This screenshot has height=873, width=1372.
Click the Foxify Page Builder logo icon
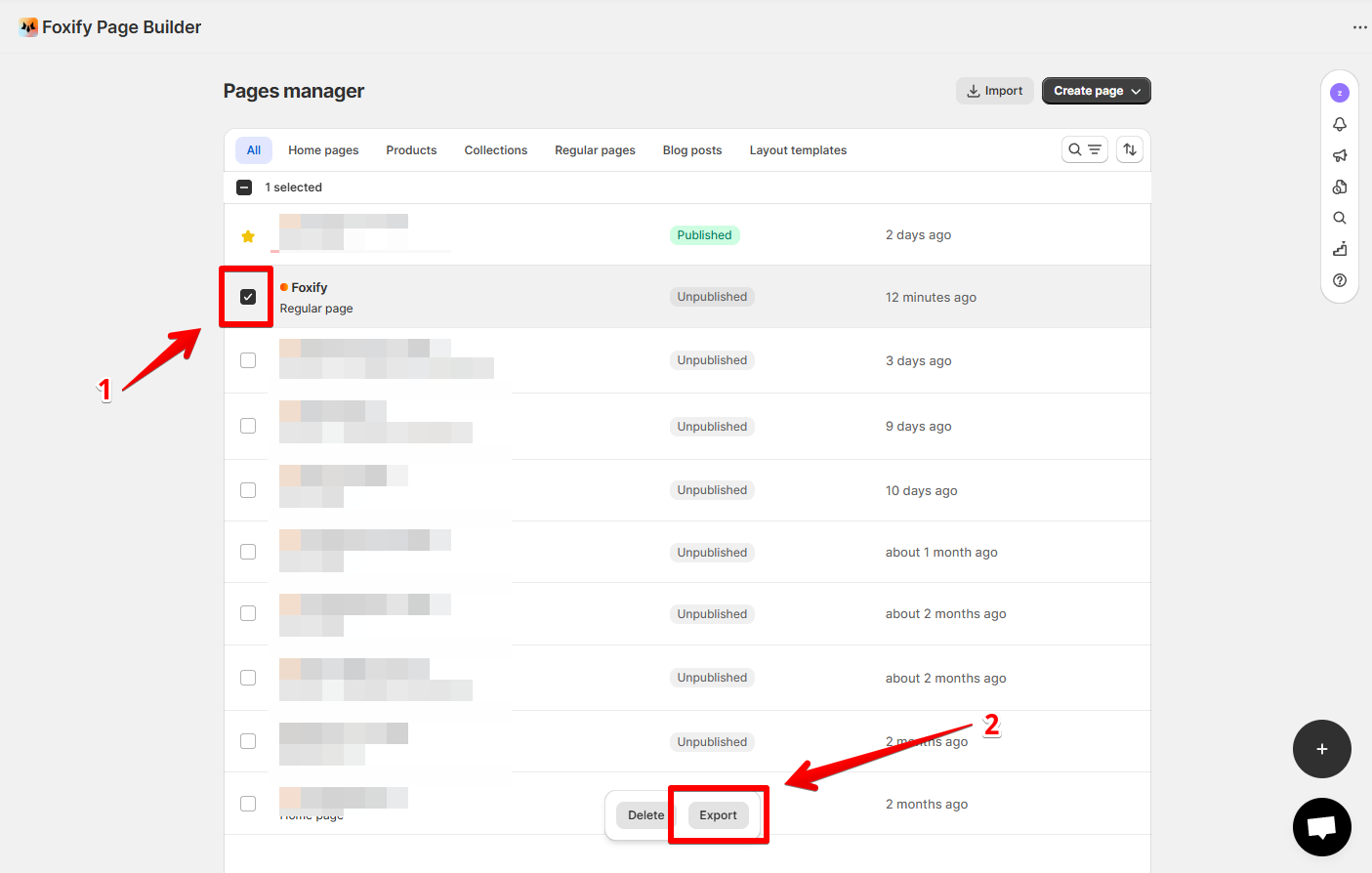click(28, 27)
